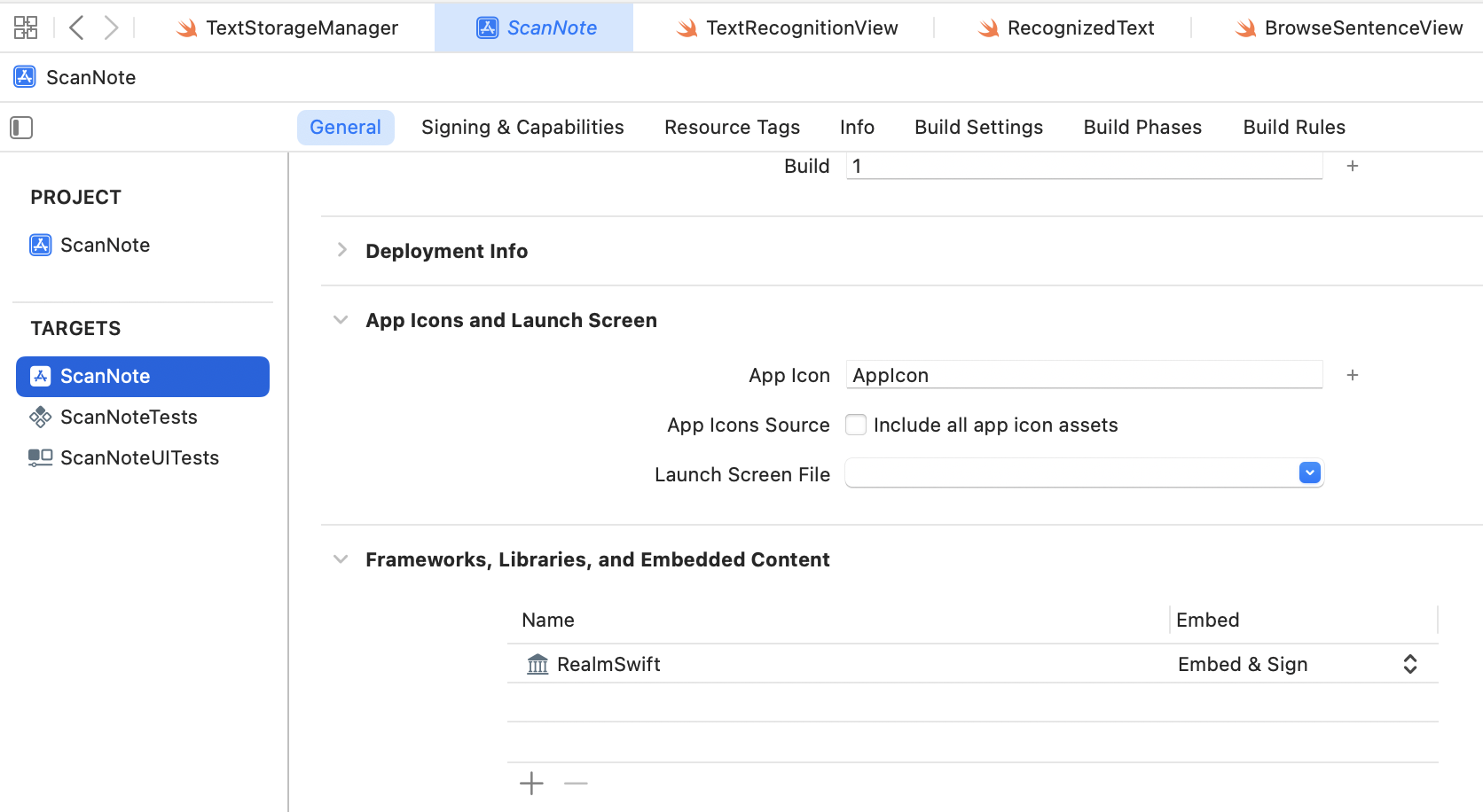Select ScanNote app target

point(143,377)
